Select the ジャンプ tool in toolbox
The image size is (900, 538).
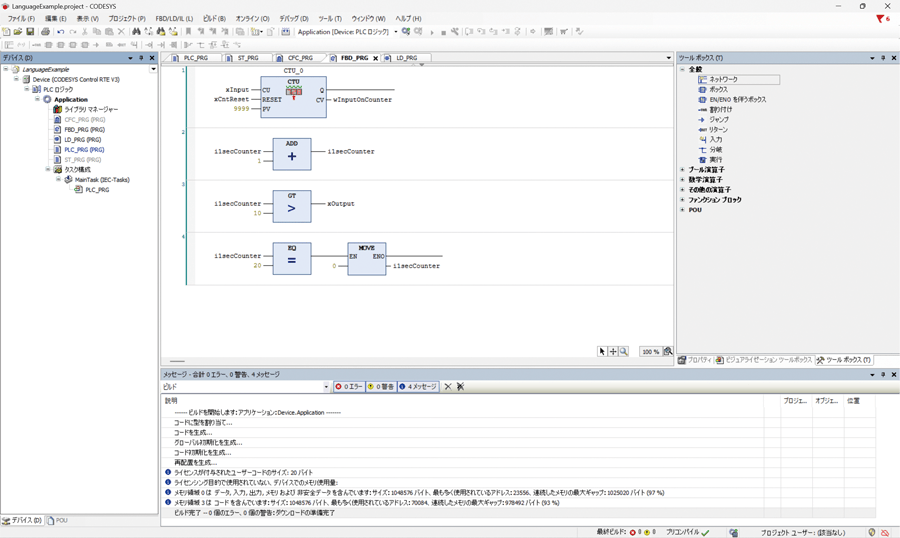tap(718, 120)
